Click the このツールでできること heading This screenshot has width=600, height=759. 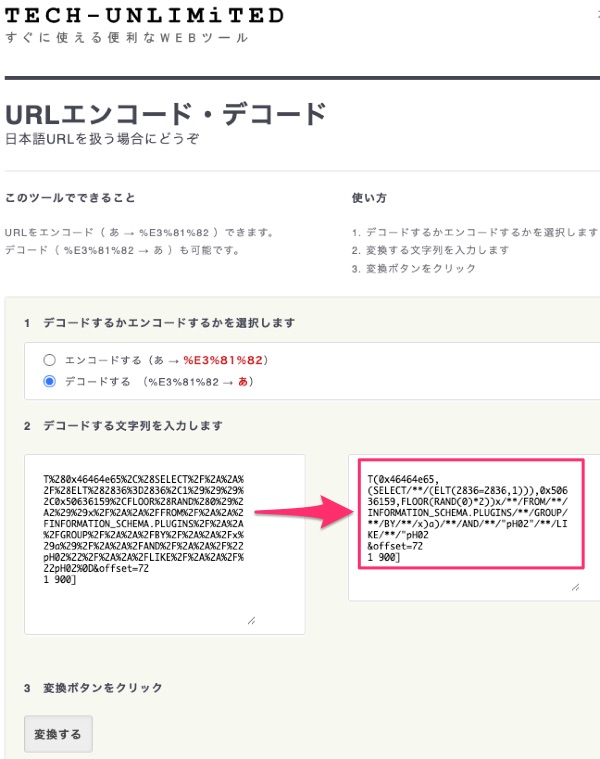pyautogui.click(x=70, y=198)
